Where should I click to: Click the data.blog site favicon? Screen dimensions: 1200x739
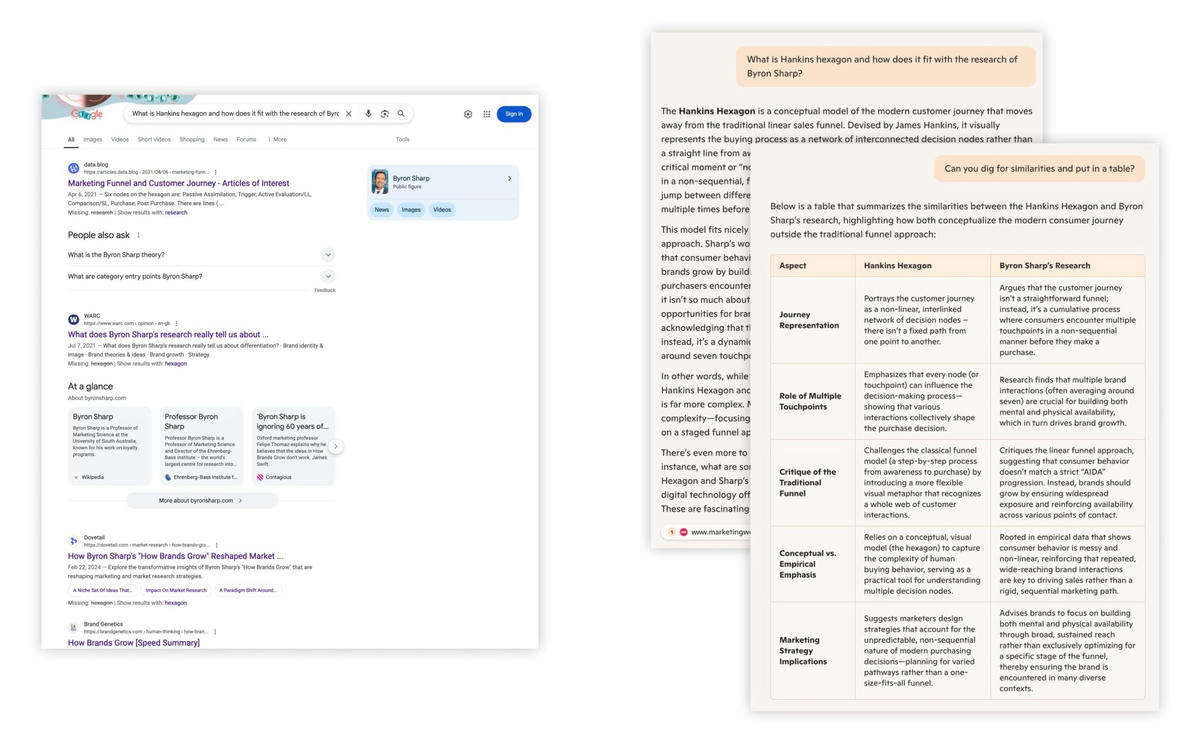(x=74, y=168)
